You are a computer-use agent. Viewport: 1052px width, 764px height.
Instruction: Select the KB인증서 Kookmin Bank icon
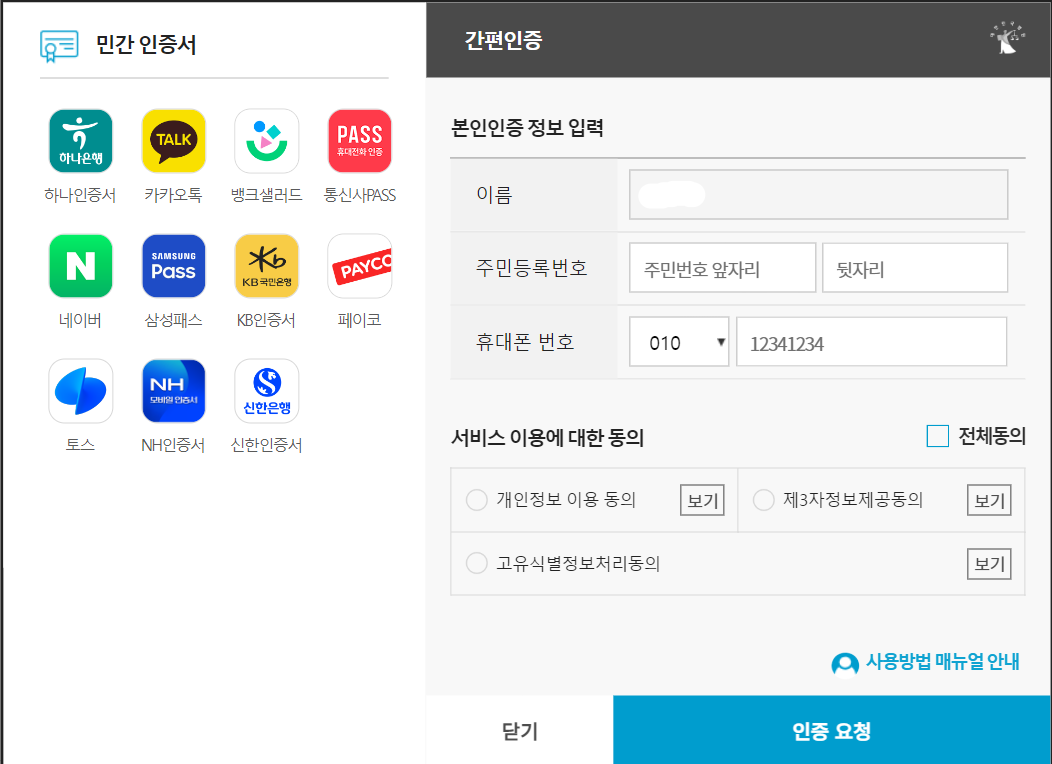[x=266, y=266]
